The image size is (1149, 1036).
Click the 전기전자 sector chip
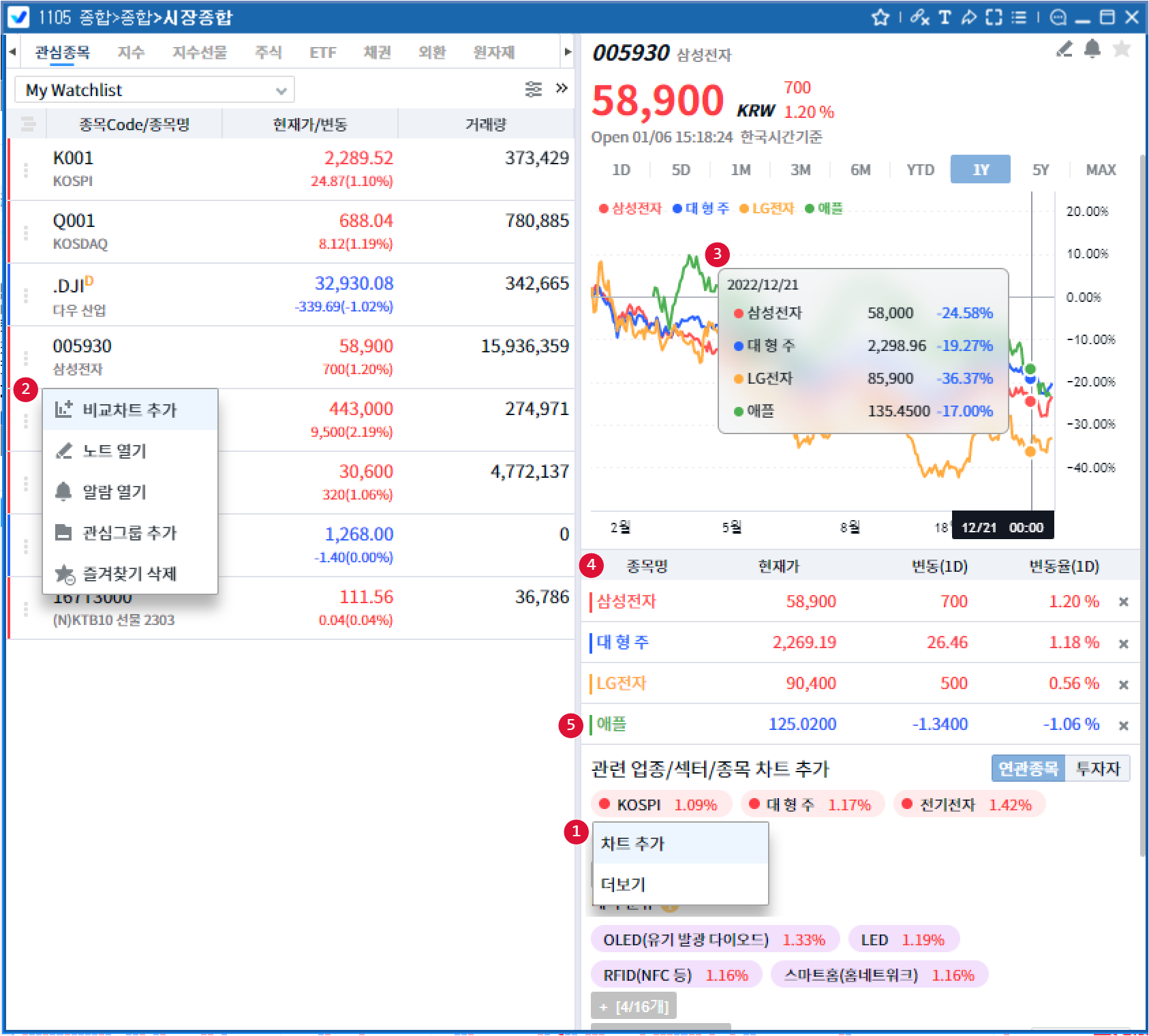968,805
